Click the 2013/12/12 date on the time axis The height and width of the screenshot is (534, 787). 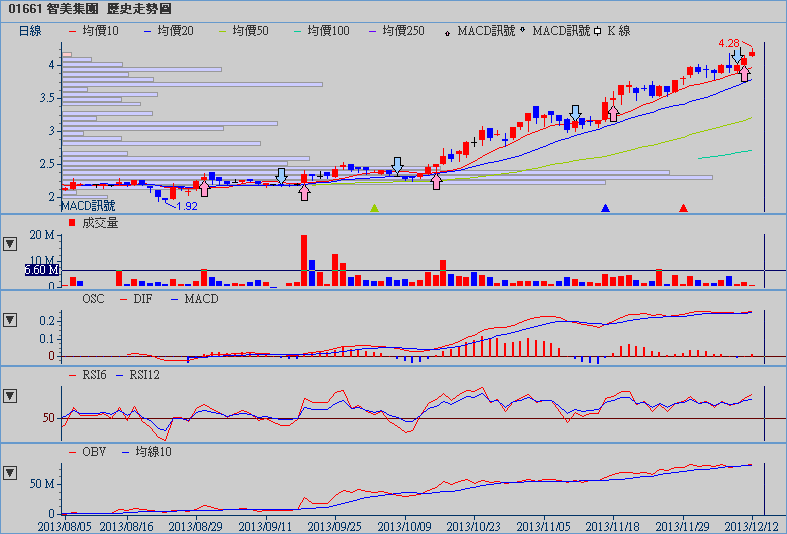click(752, 525)
